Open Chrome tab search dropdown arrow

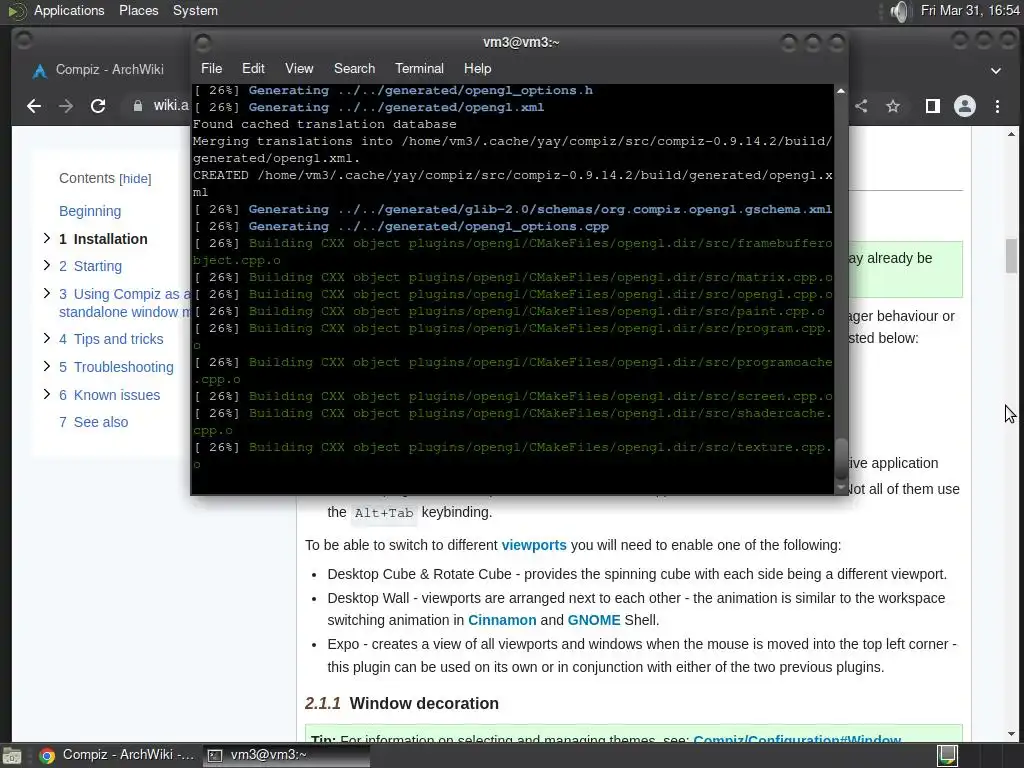click(x=996, y=71)
